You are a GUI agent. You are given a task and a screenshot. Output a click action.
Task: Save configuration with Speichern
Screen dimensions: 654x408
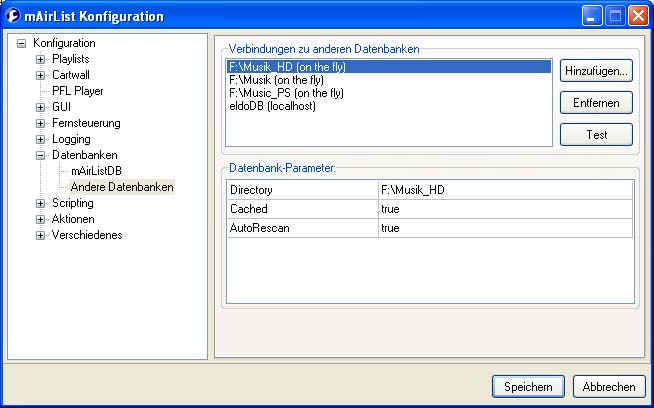pyautogui.click(x=528, y=387)
